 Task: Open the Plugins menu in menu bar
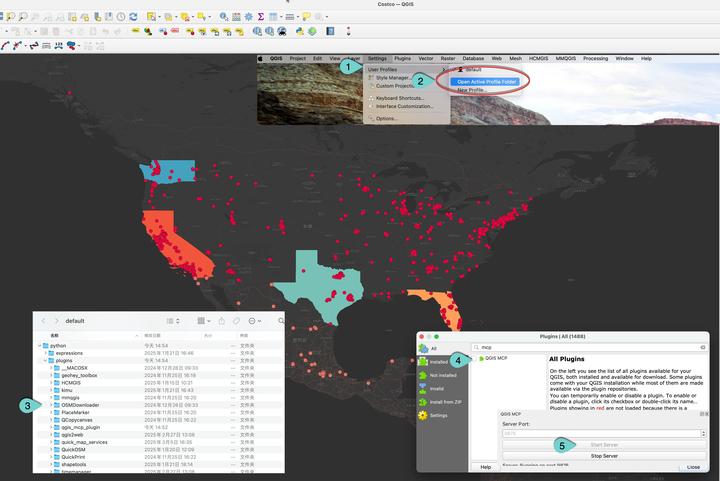[402, 59]
